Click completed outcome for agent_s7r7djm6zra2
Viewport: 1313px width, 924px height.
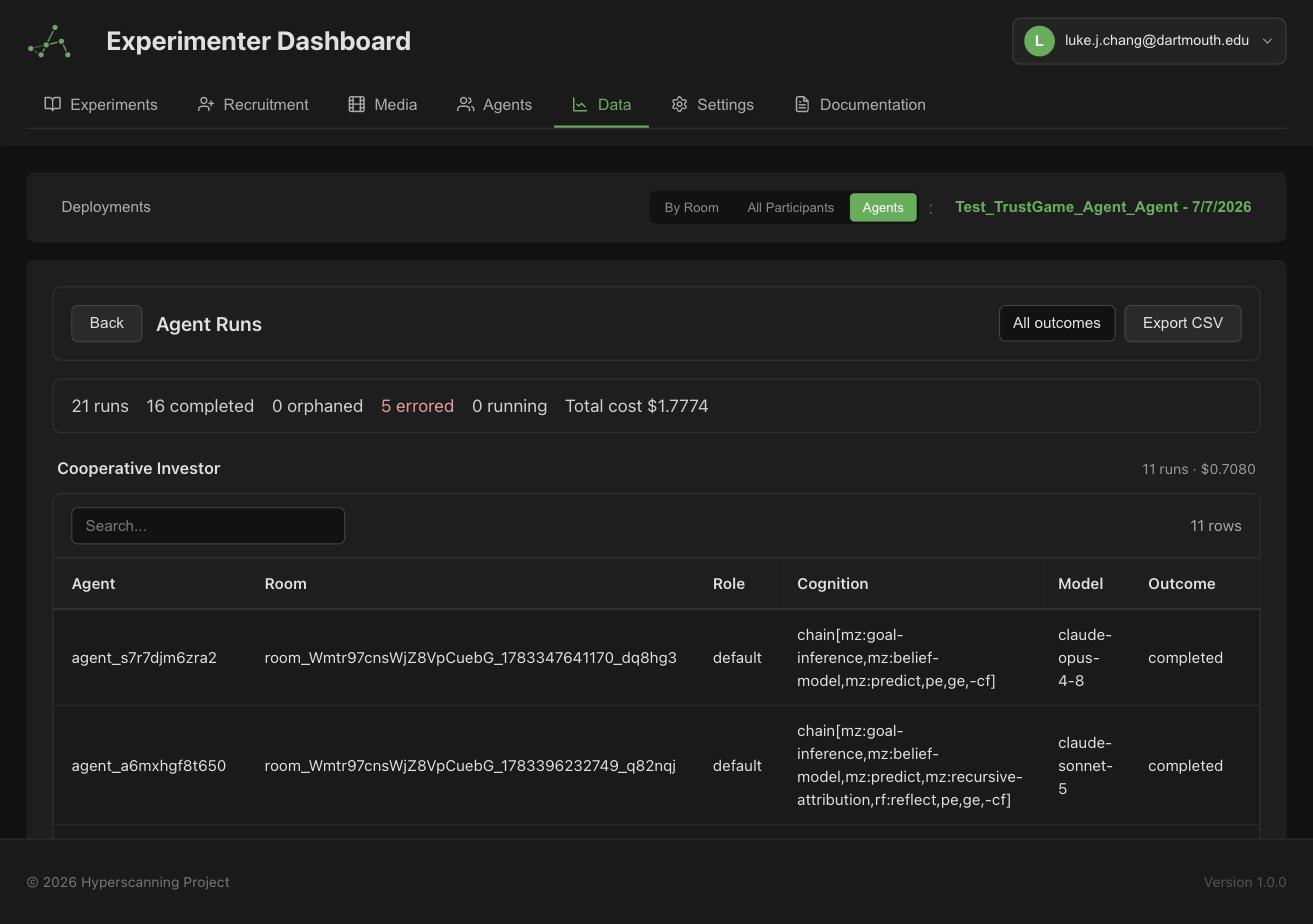(x=1185, y=658)
